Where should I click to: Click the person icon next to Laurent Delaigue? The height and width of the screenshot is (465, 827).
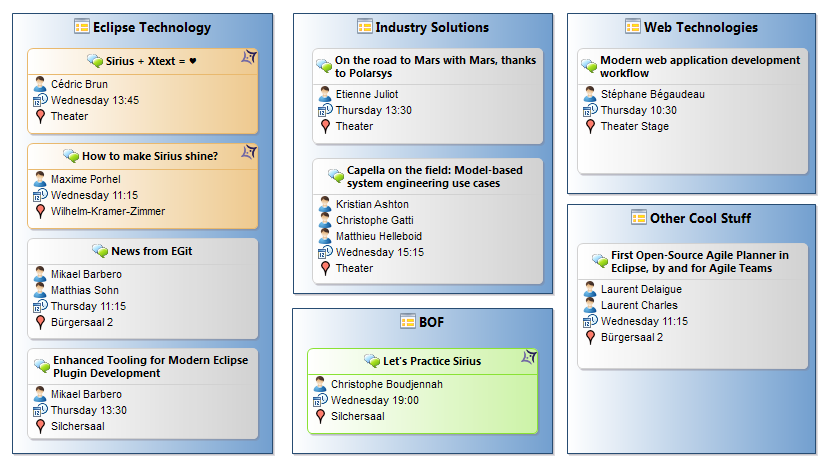590,289
